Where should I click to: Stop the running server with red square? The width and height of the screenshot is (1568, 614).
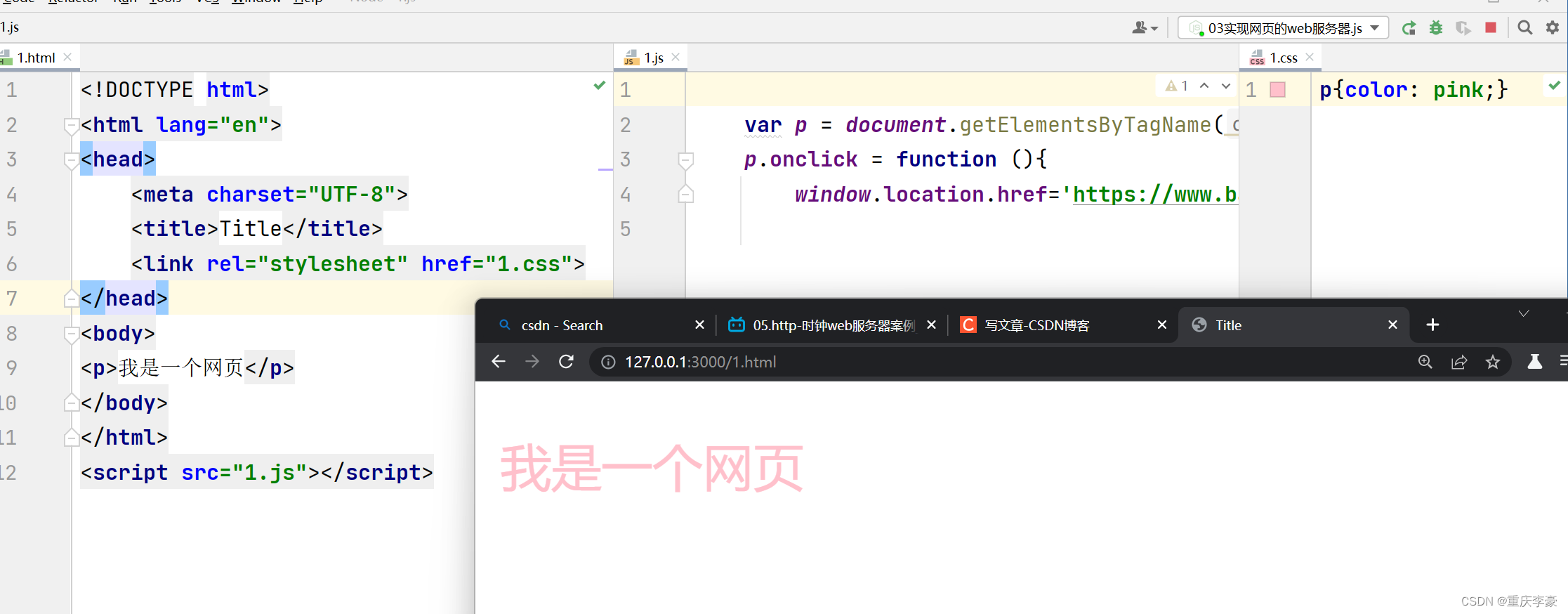(1491, 27)
